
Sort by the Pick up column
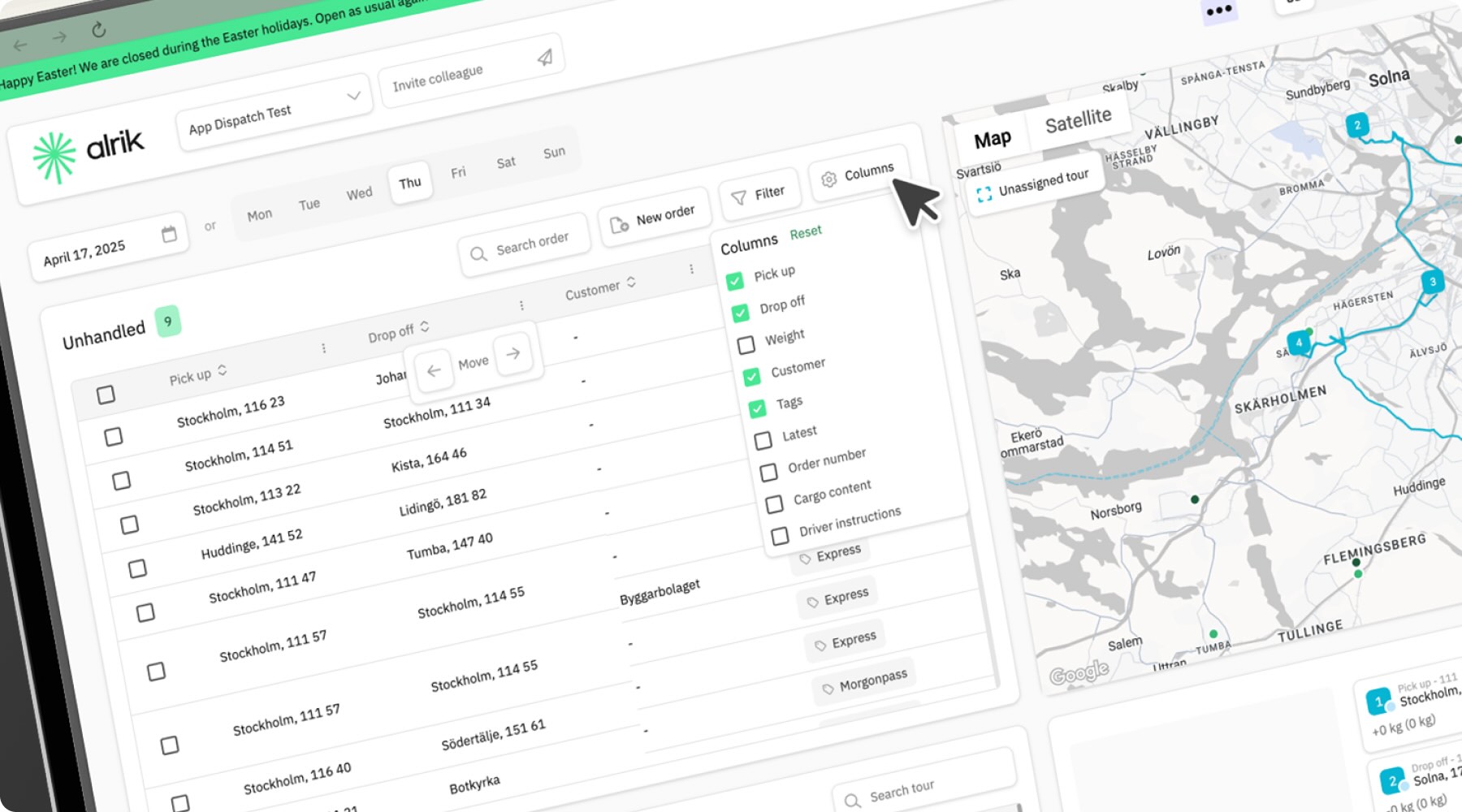198,374
